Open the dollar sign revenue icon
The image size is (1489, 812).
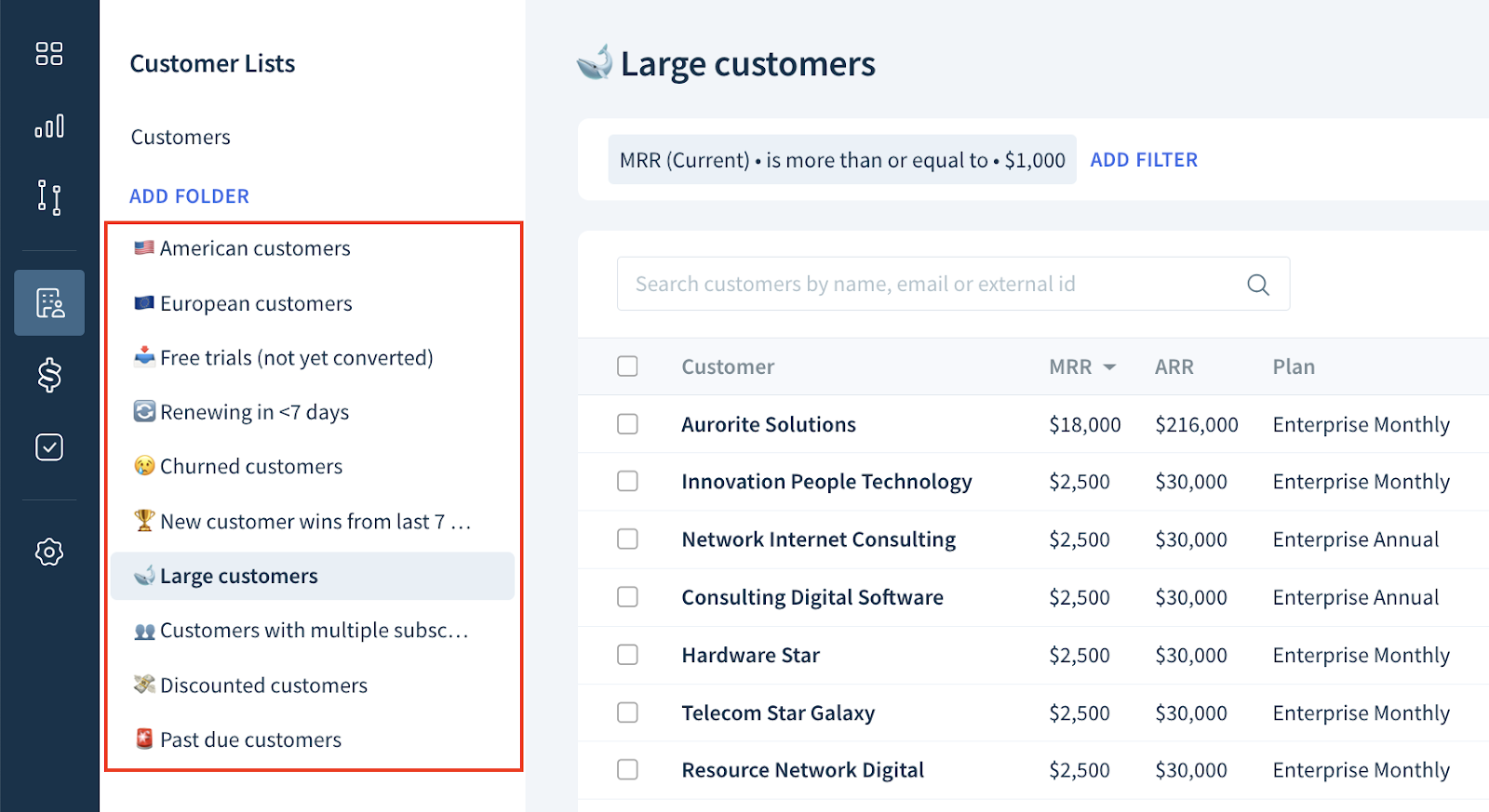[x=49, y=375]
